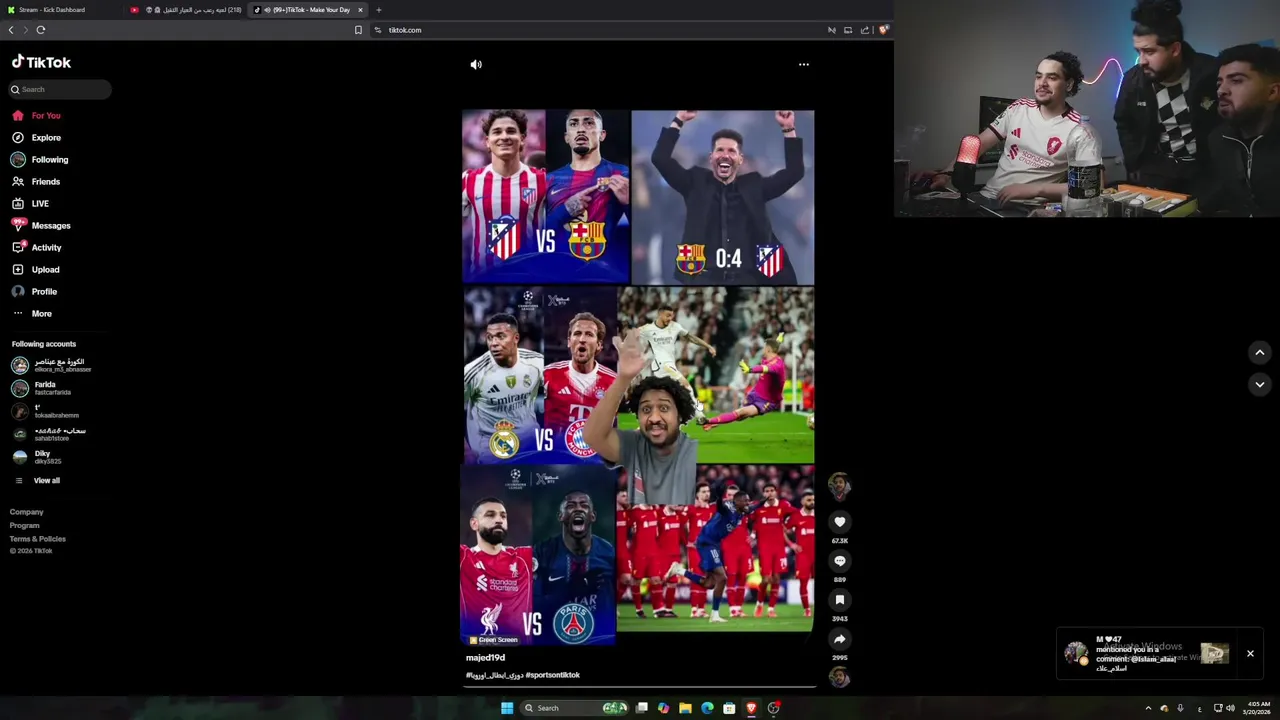Screen dimensions: 1280x720
Task: Expand the More menu in sidebar
Action: tap(31, 314)
